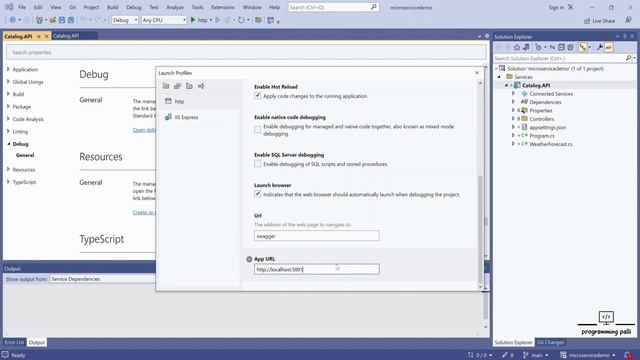Select Program.cs in Solution Explorer
Screen dimensions: 640x360
coord(542,136)
